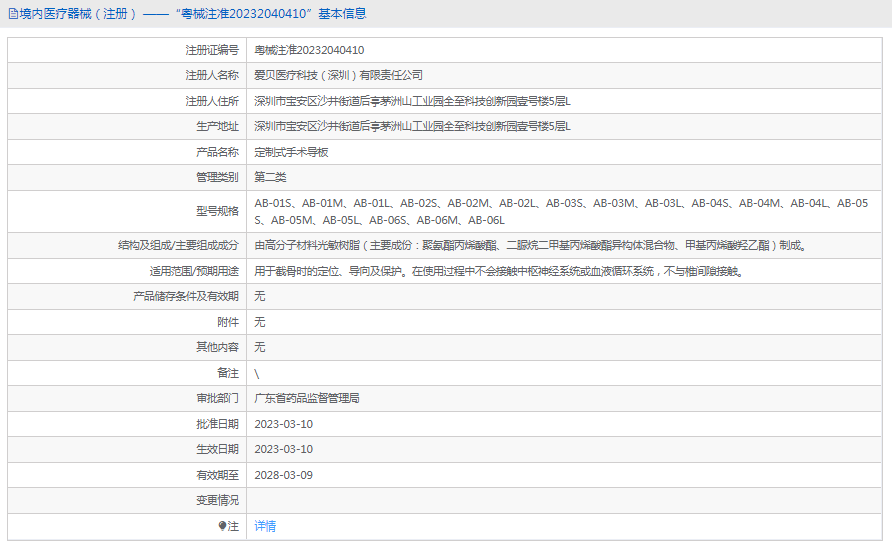
Task: Click the 审批部门 label
Action: point(217,398)
